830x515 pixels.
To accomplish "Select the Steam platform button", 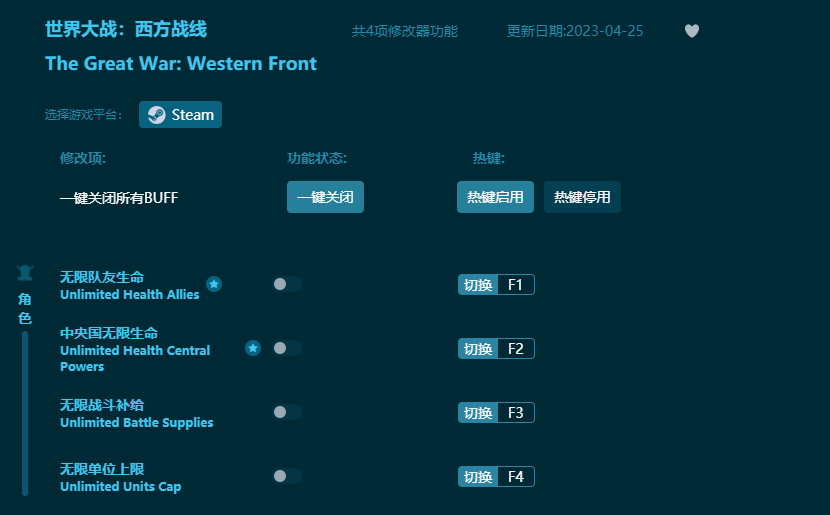I will tap(181, 115).
